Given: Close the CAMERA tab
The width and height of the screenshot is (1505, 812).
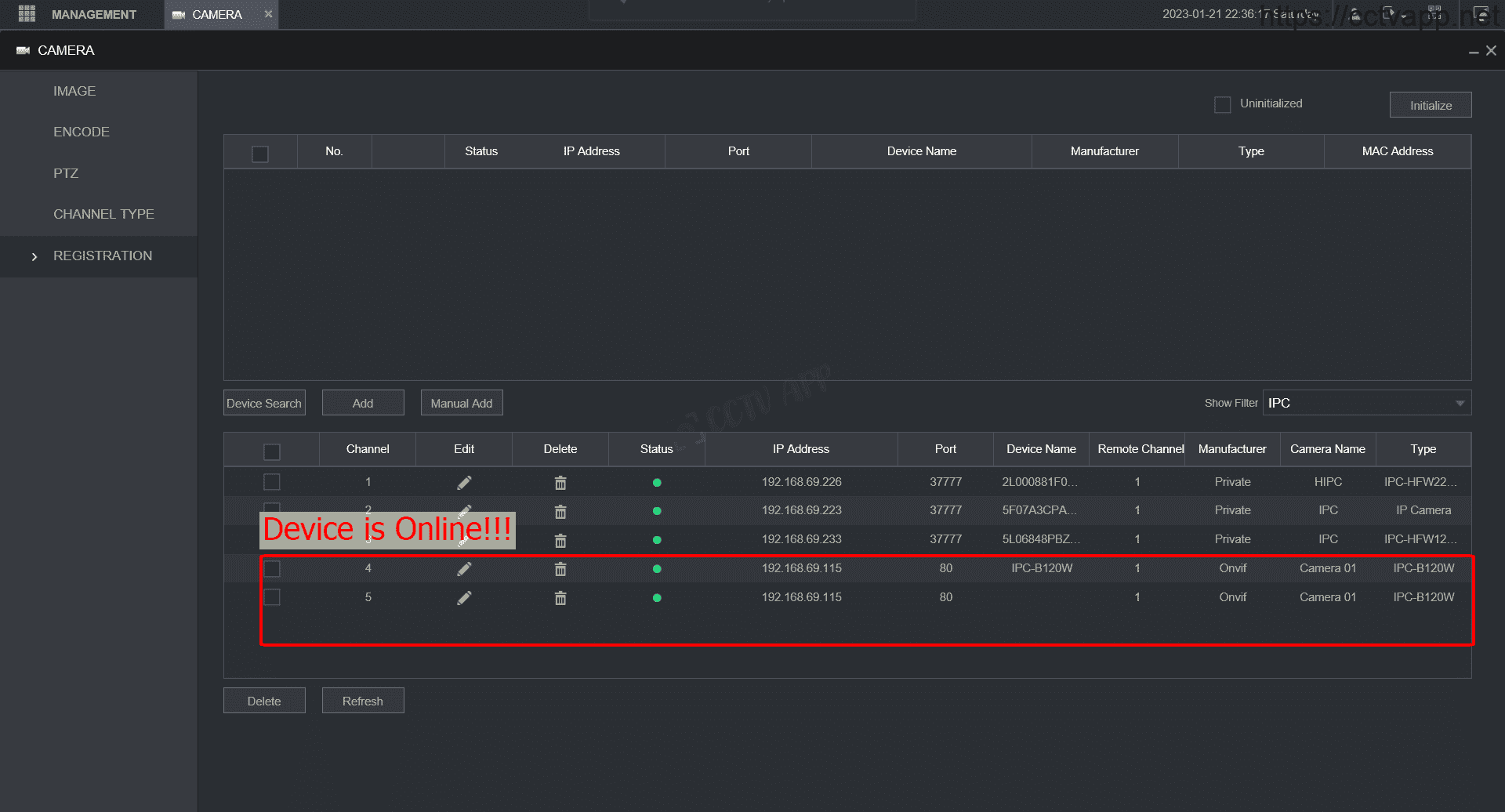Looking at the screenshot, I should (268, 14).
